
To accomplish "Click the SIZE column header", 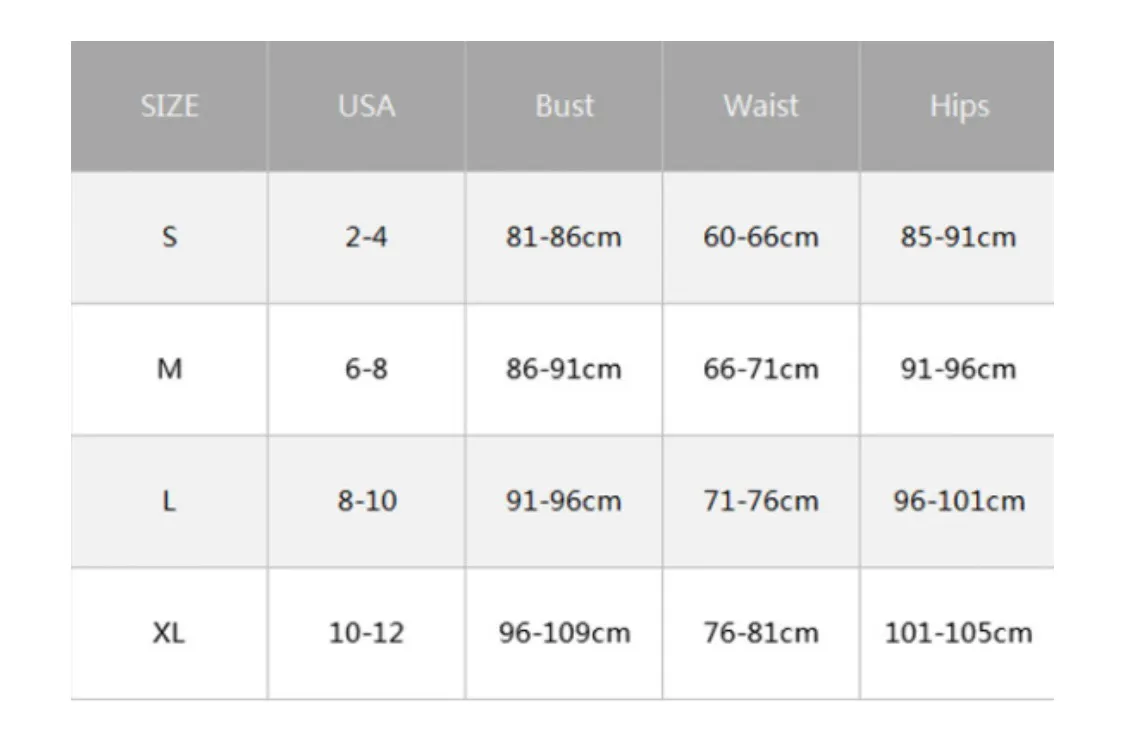I will pos(169,106).
